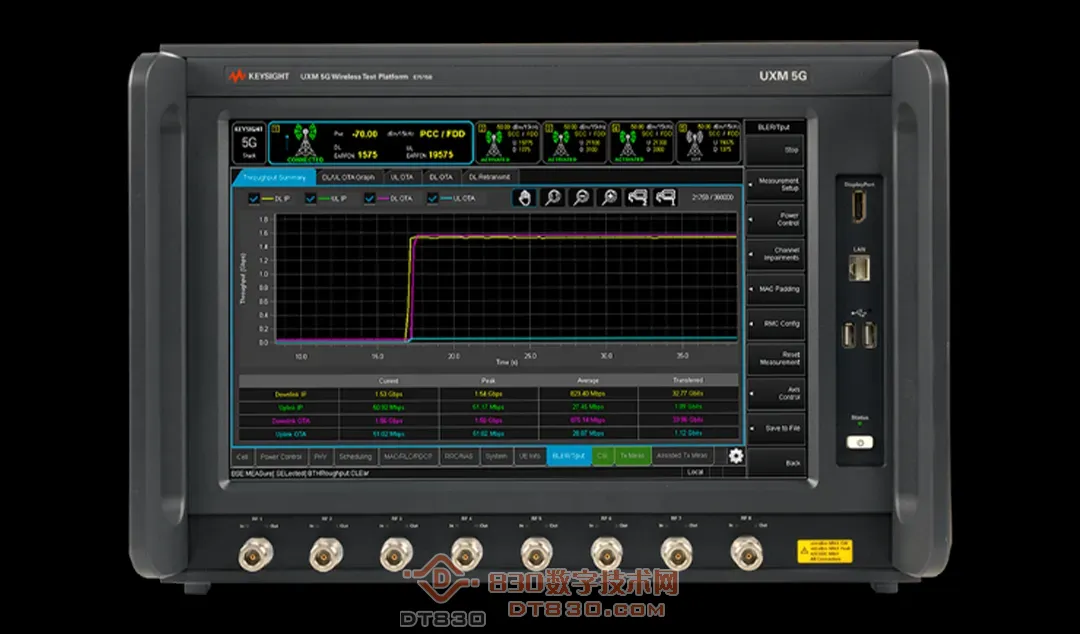The width and height of the screenshot is (1080, 634).
Task: Click the magenta DL OTA legend swatch
Action: 381,198
